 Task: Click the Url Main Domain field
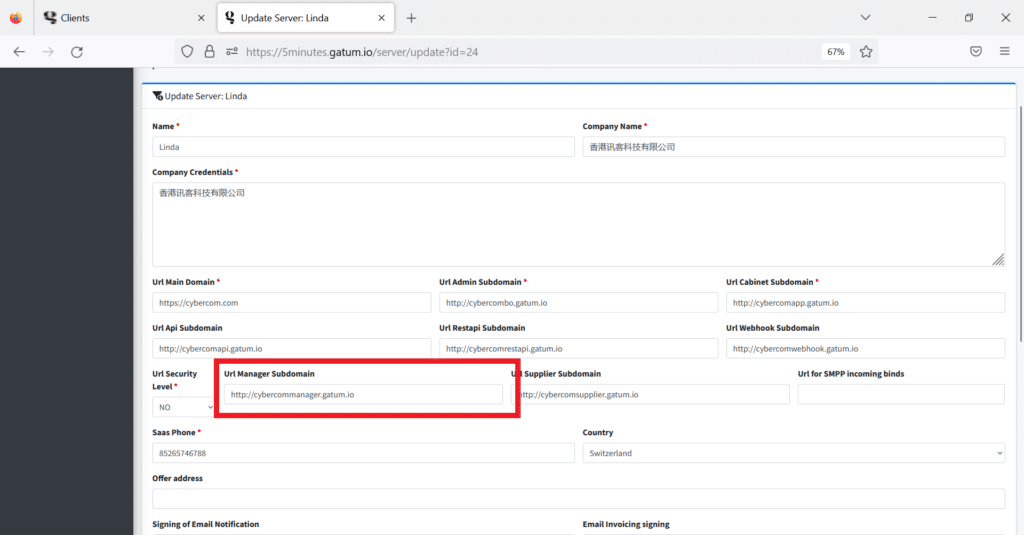pos(291,302)
